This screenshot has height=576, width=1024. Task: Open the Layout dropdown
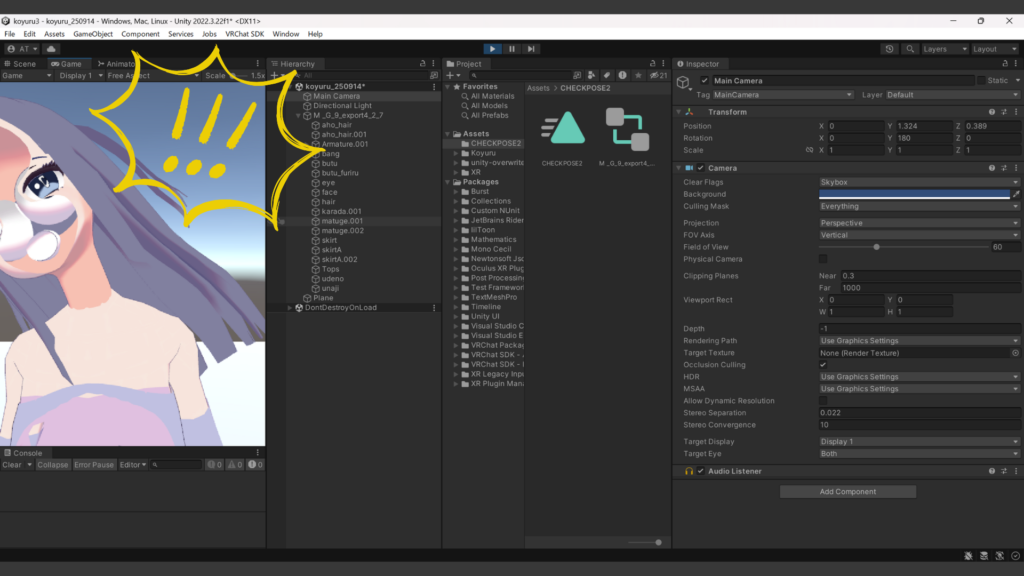[x=994, y=48]
